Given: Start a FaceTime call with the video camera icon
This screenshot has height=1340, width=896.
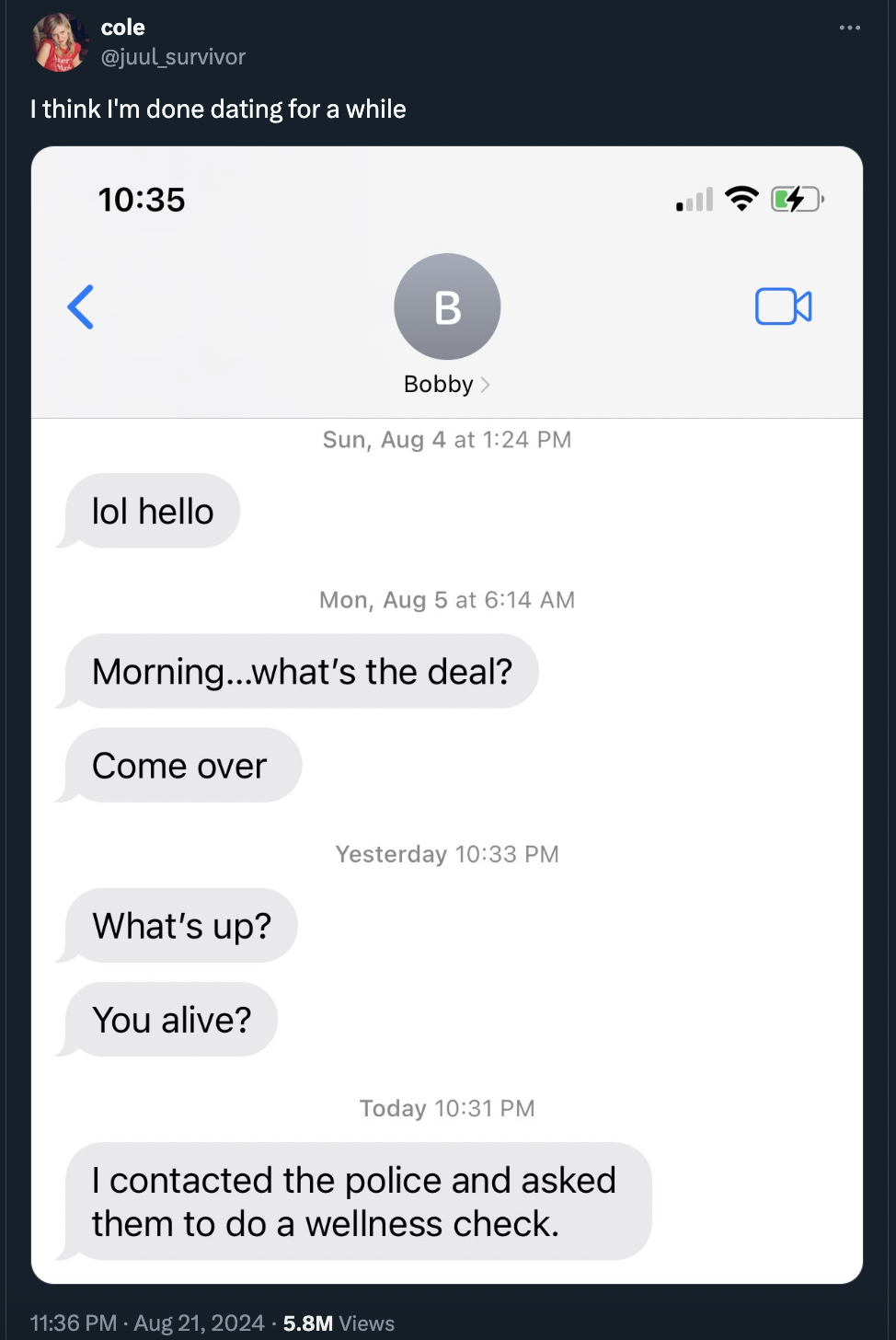Looking at the screenshot, I should click(784, 306).
